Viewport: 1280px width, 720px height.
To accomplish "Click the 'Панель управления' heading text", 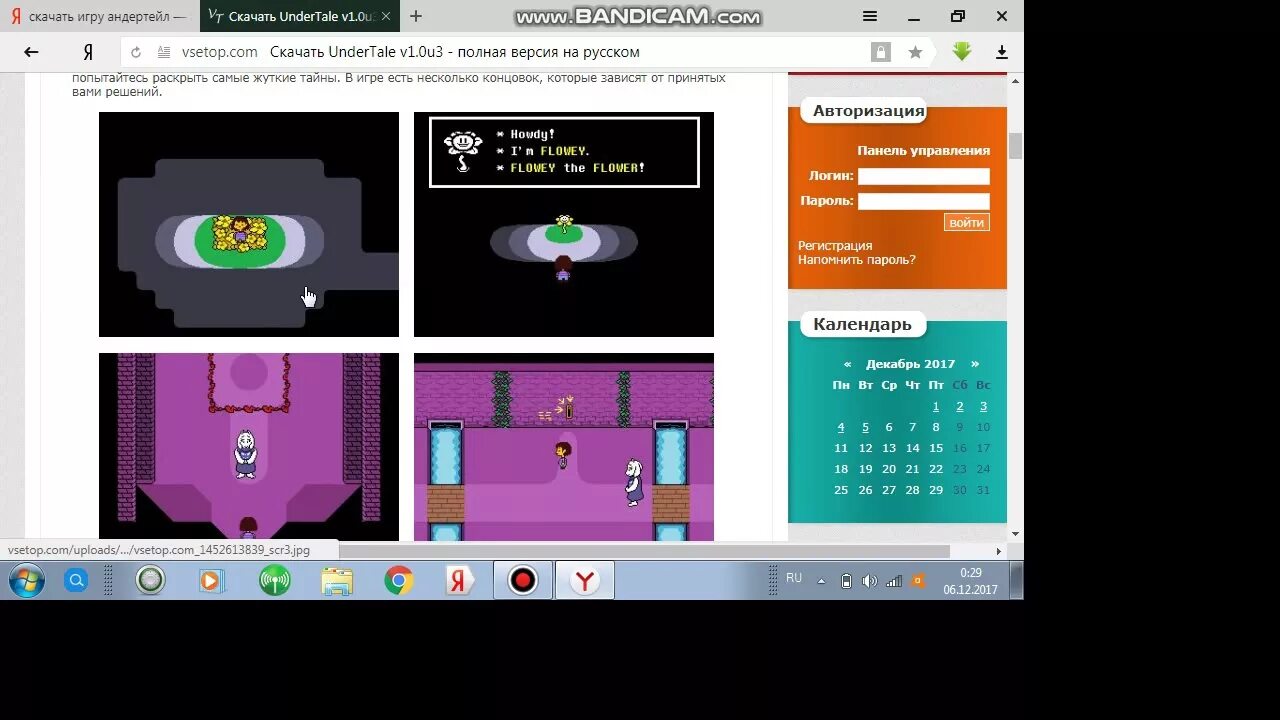I will pyautogui.click(x=923, y=151).
